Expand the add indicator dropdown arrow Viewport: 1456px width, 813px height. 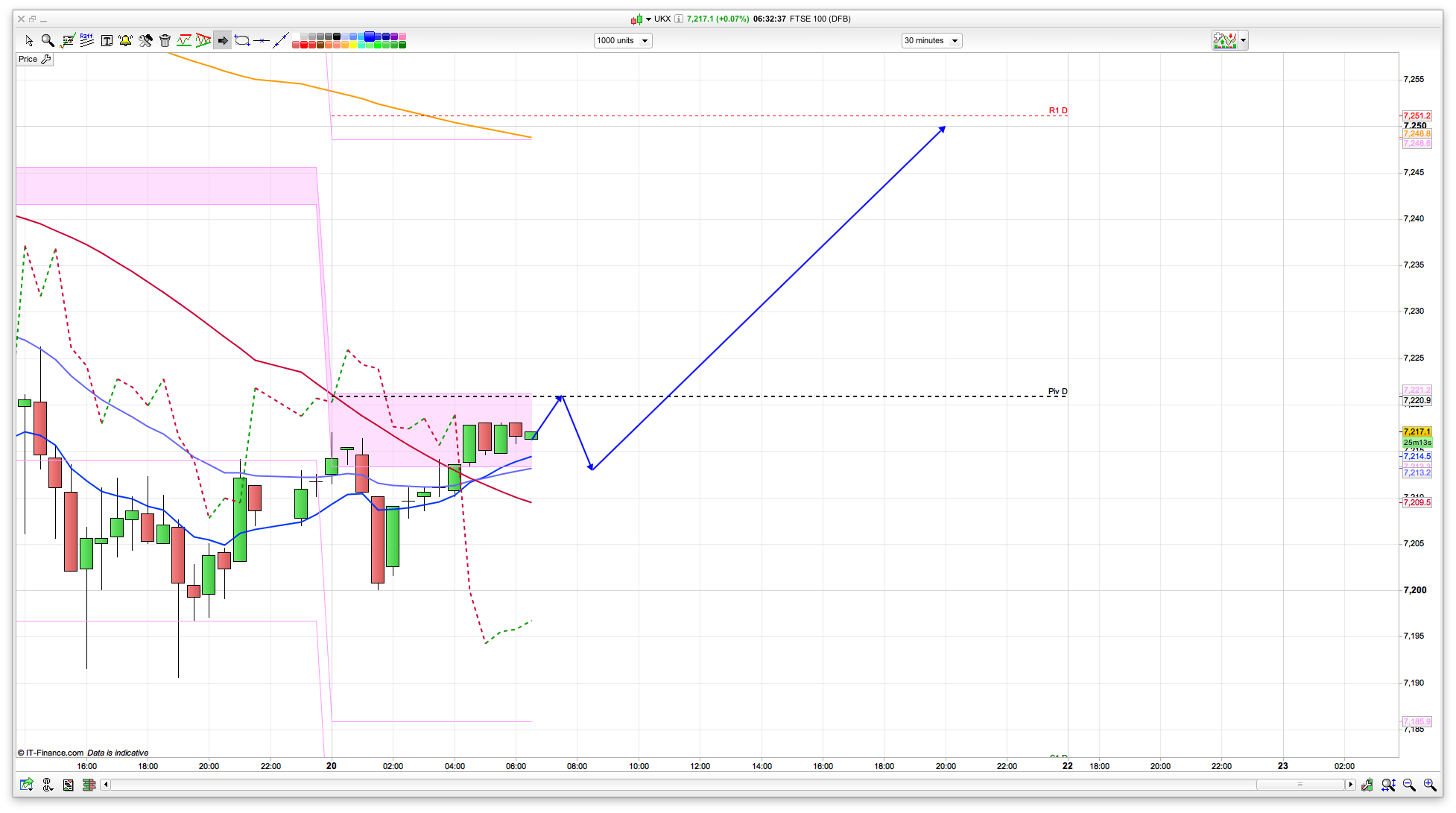tap(1243, 40)
